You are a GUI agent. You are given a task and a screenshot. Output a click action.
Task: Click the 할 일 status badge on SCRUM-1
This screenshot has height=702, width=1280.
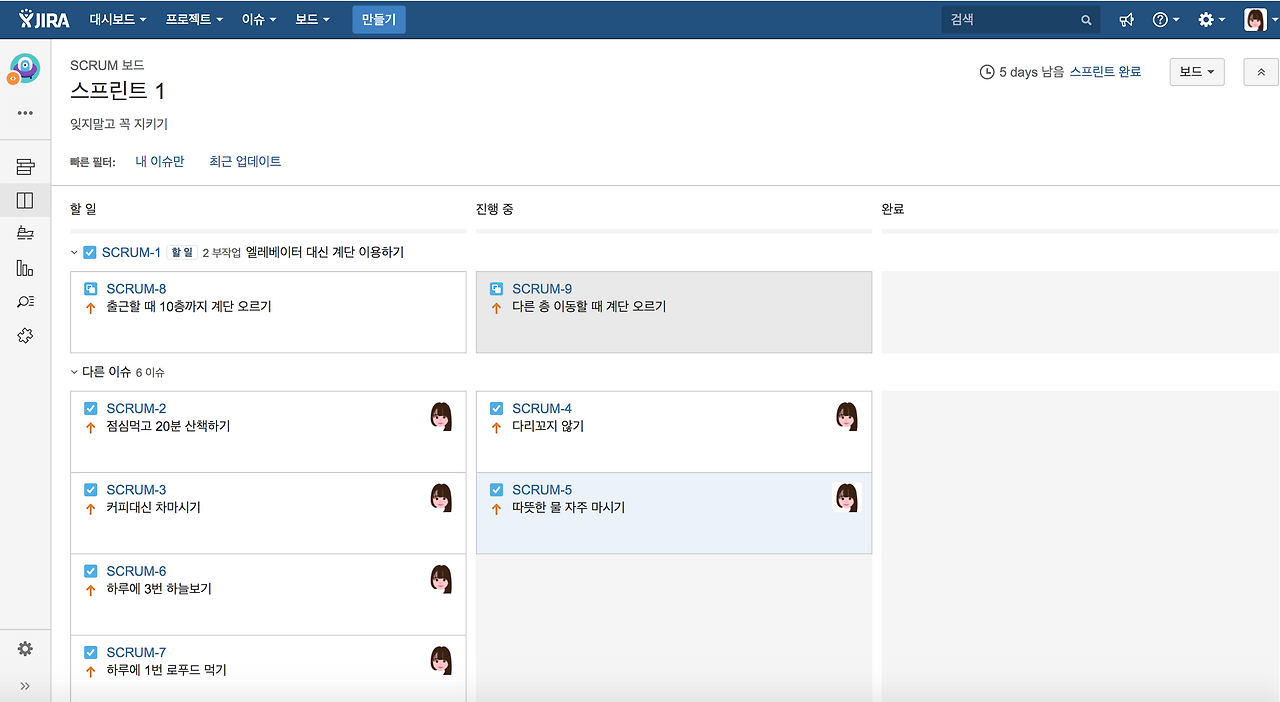coord(182,253)
